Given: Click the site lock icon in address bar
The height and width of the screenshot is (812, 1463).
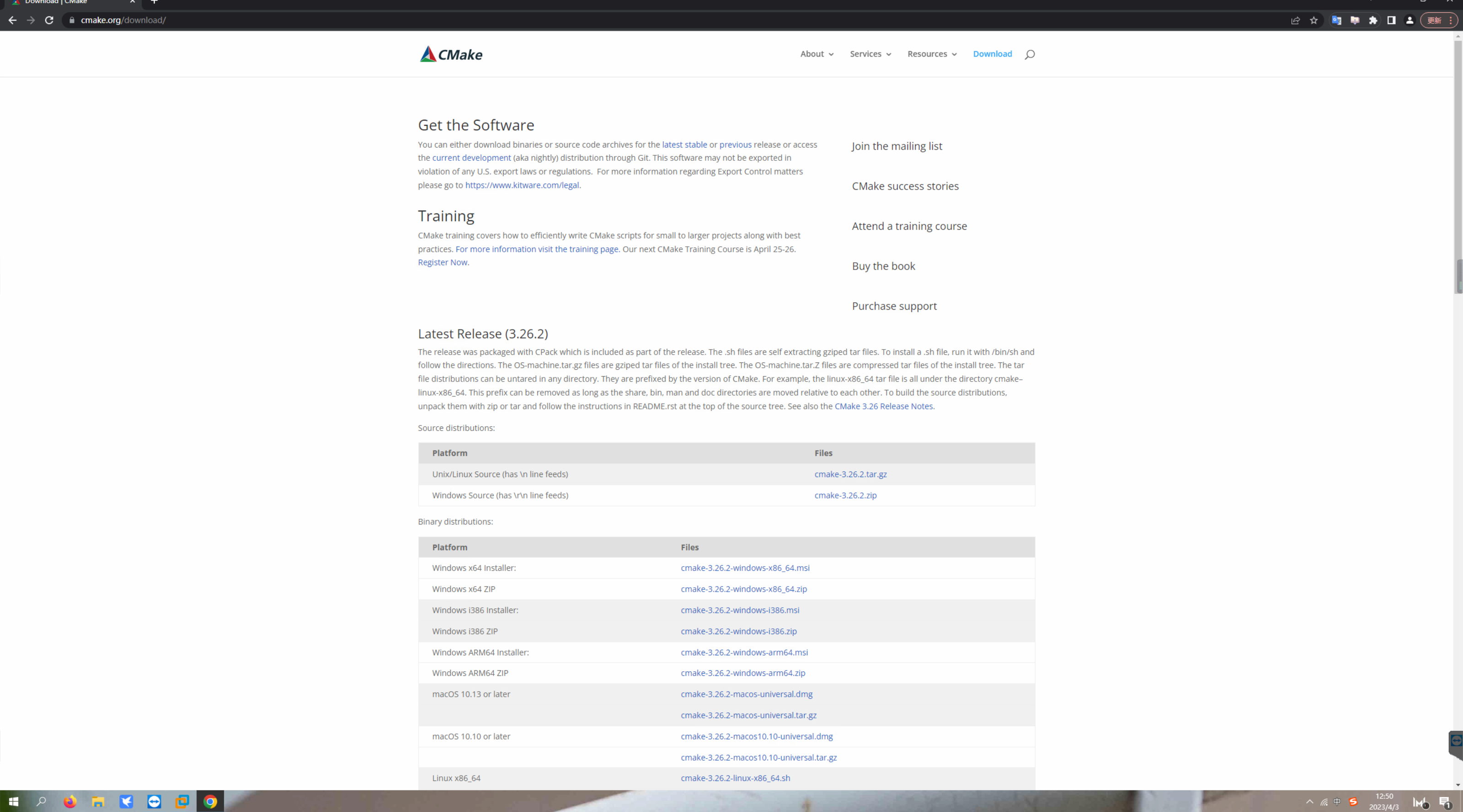Looking at the screenshot, I should 72,21.
